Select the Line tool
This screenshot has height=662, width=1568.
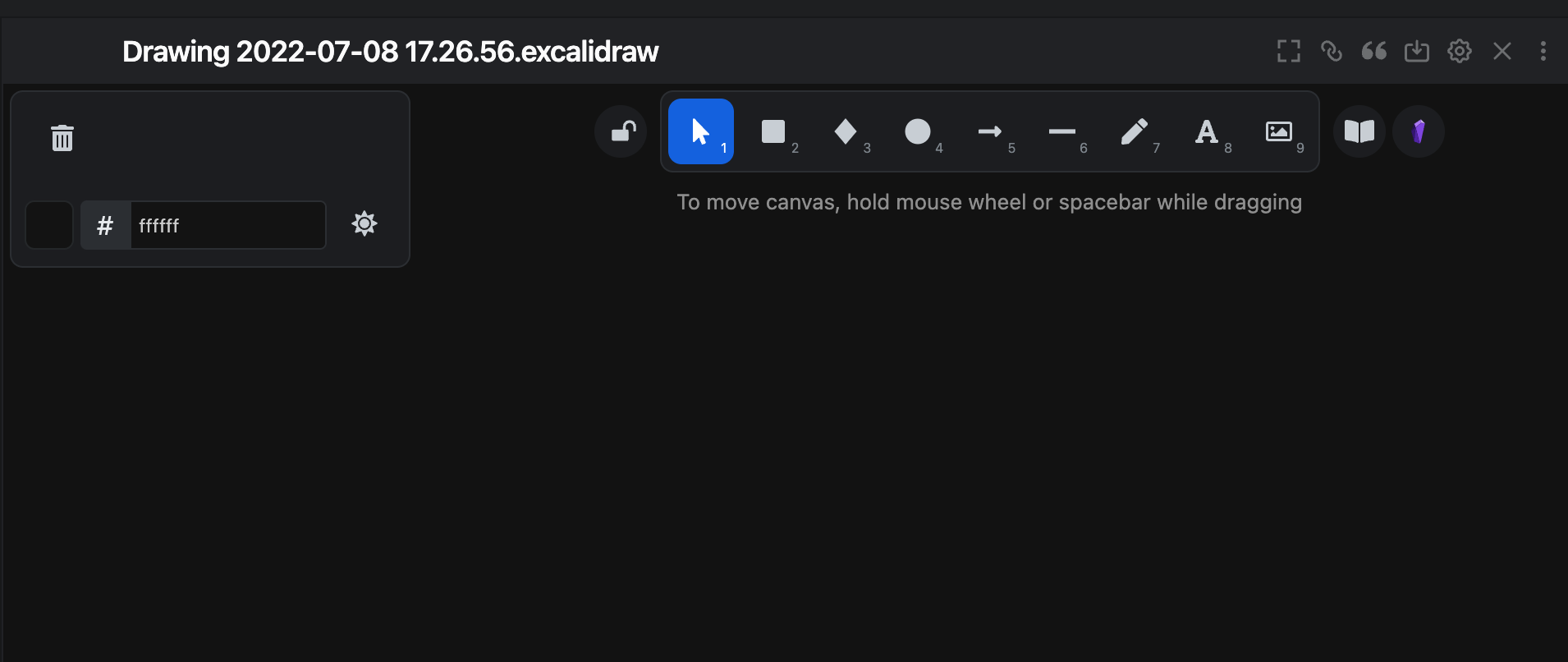tap(1061, 131)
